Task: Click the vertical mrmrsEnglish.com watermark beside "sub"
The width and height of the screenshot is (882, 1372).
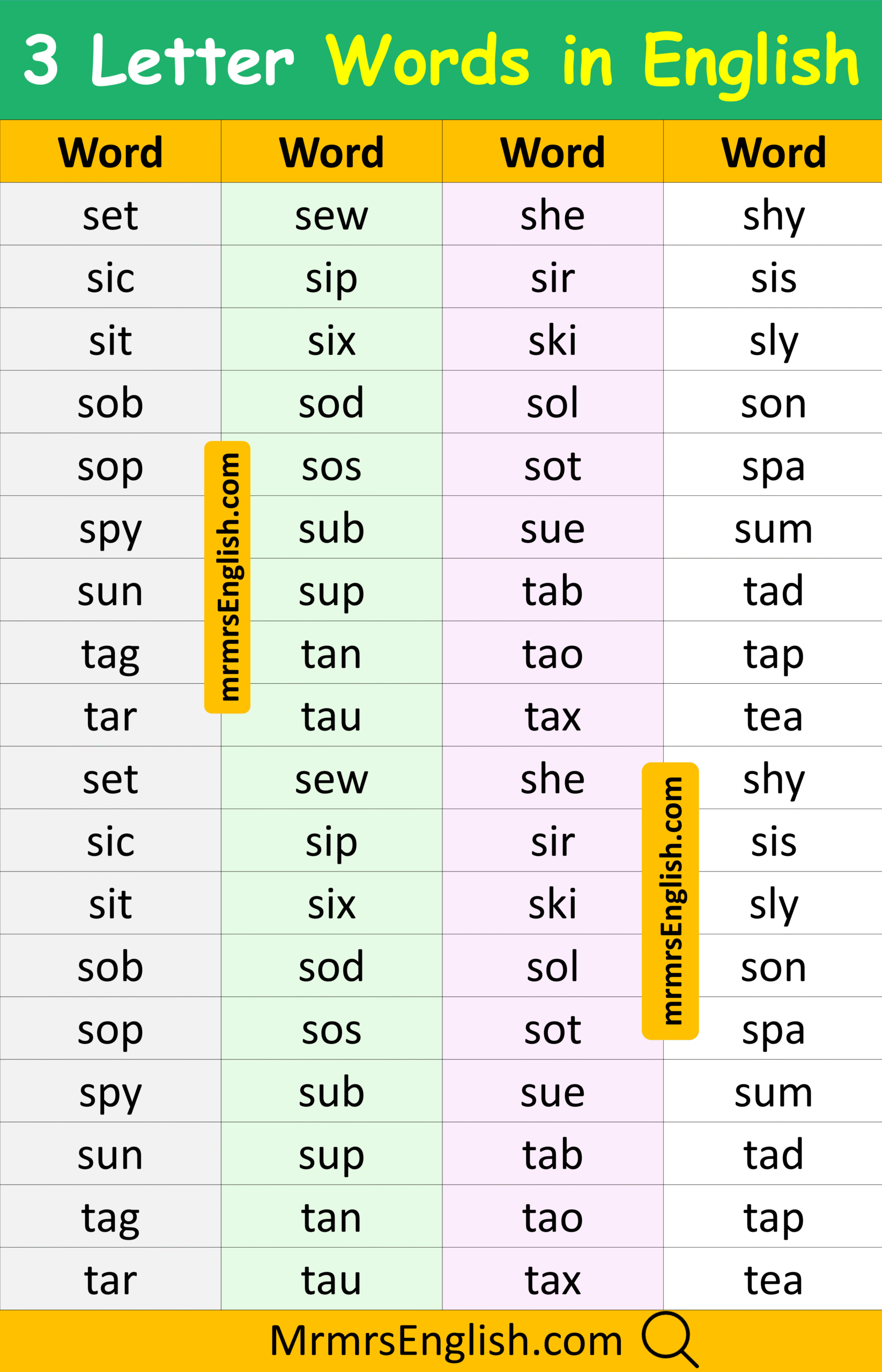Action: point(227,576)
